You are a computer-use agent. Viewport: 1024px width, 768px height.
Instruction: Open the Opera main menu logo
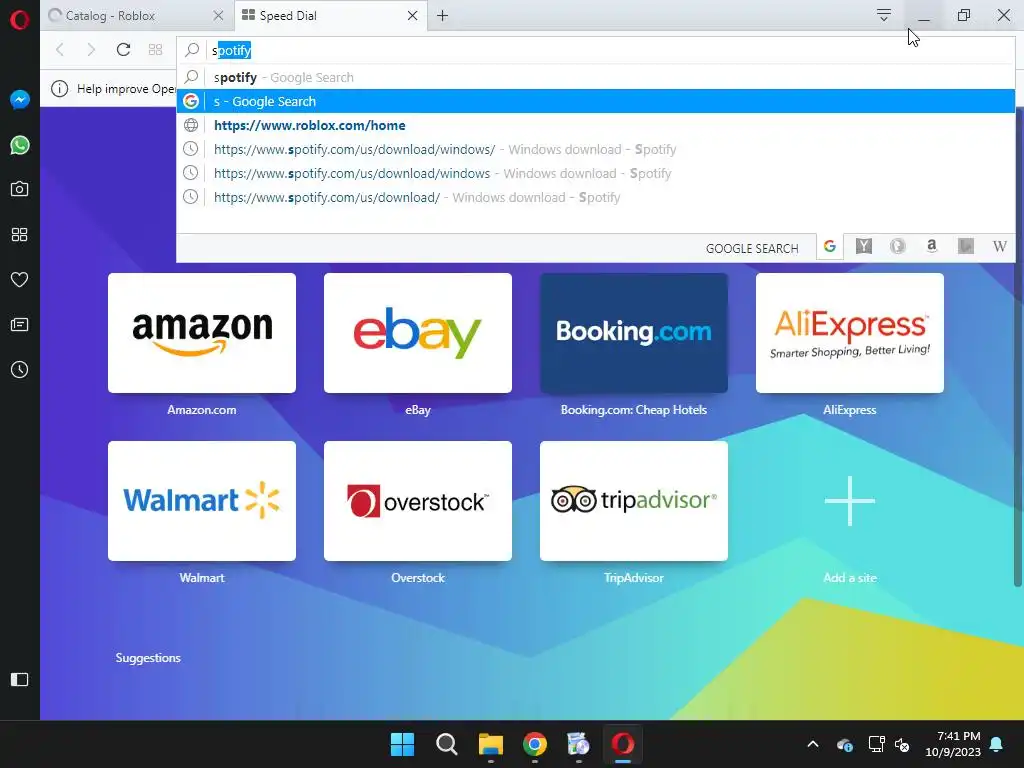20,20
